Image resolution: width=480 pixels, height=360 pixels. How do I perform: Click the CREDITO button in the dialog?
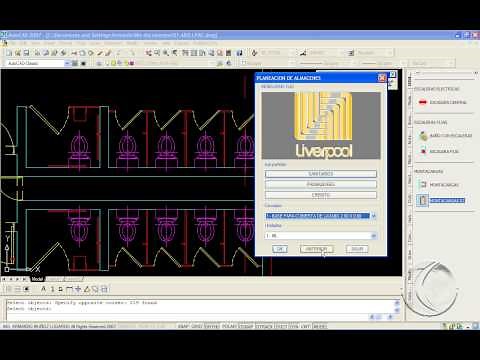pyautogui.click(x=321, y=195)
